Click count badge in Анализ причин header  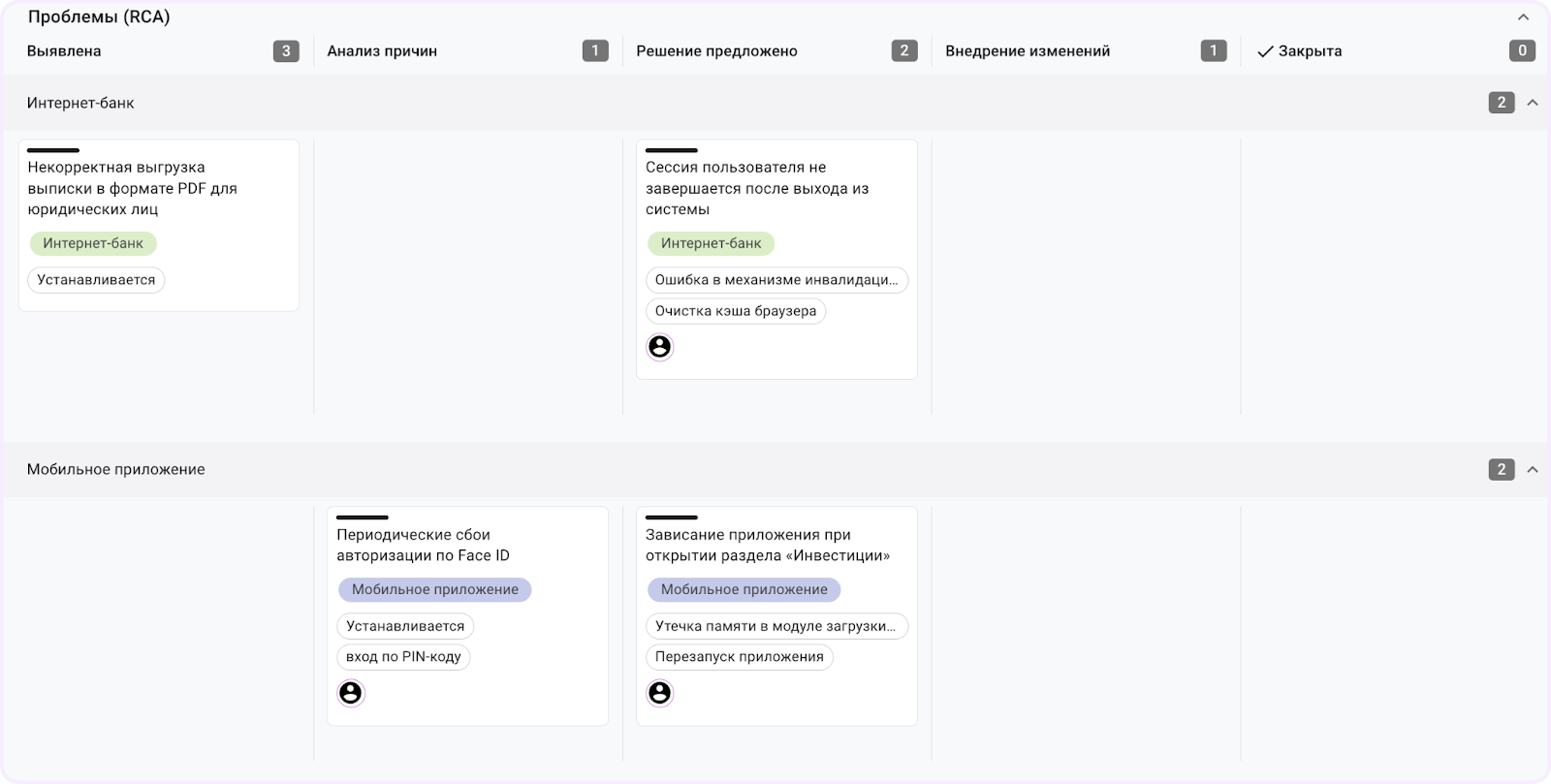click(x=594, y=51)
